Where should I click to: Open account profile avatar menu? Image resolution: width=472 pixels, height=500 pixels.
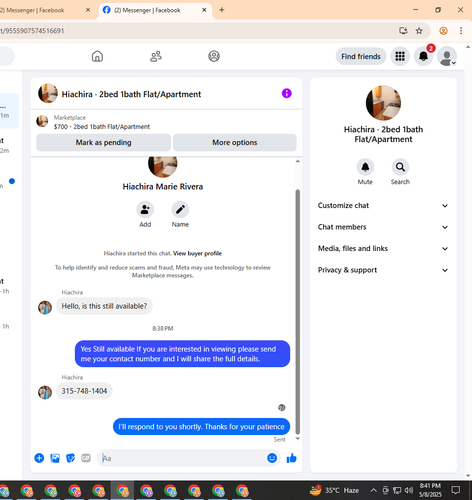pos(447,56)
